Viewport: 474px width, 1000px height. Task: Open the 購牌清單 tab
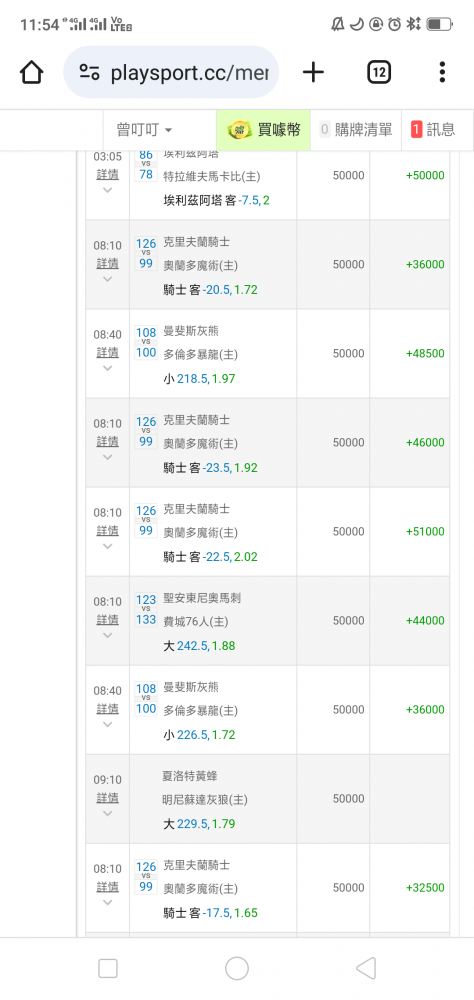(x=356, y=130)
